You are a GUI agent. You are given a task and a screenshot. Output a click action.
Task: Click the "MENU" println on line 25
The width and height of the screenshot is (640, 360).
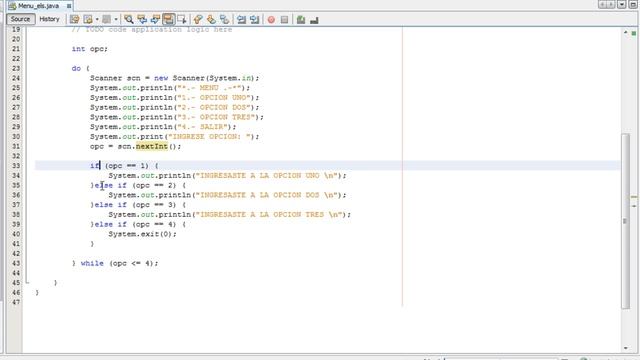pyautogui.click(x=170, y=88)
